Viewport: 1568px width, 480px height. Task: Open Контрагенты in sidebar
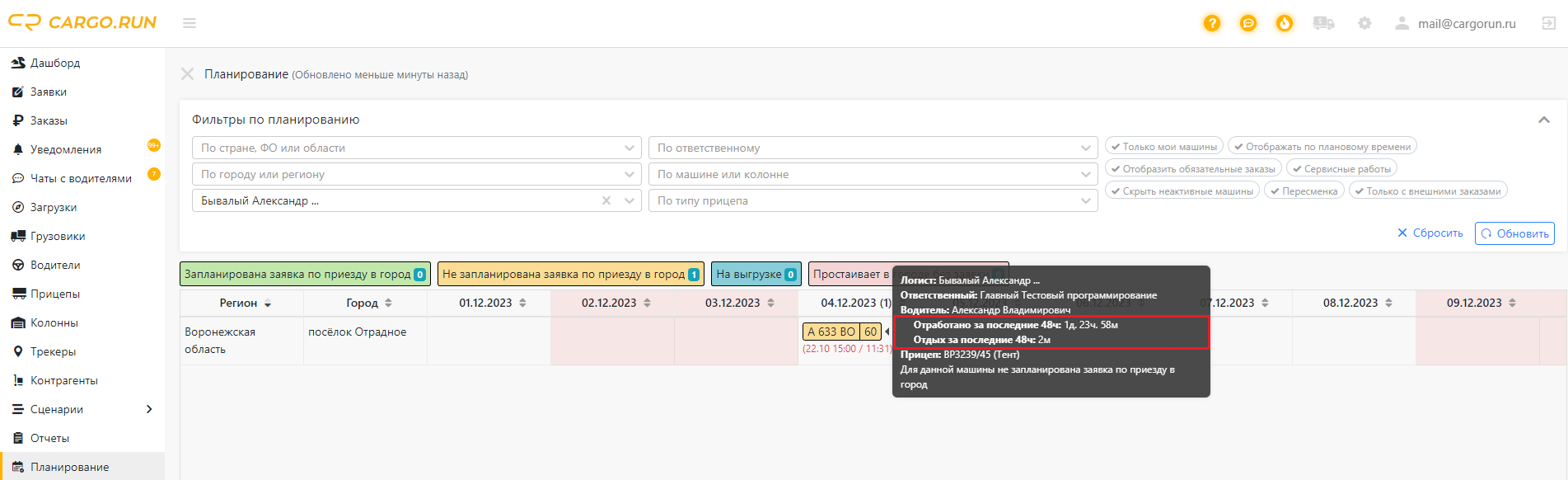point(82,380)
